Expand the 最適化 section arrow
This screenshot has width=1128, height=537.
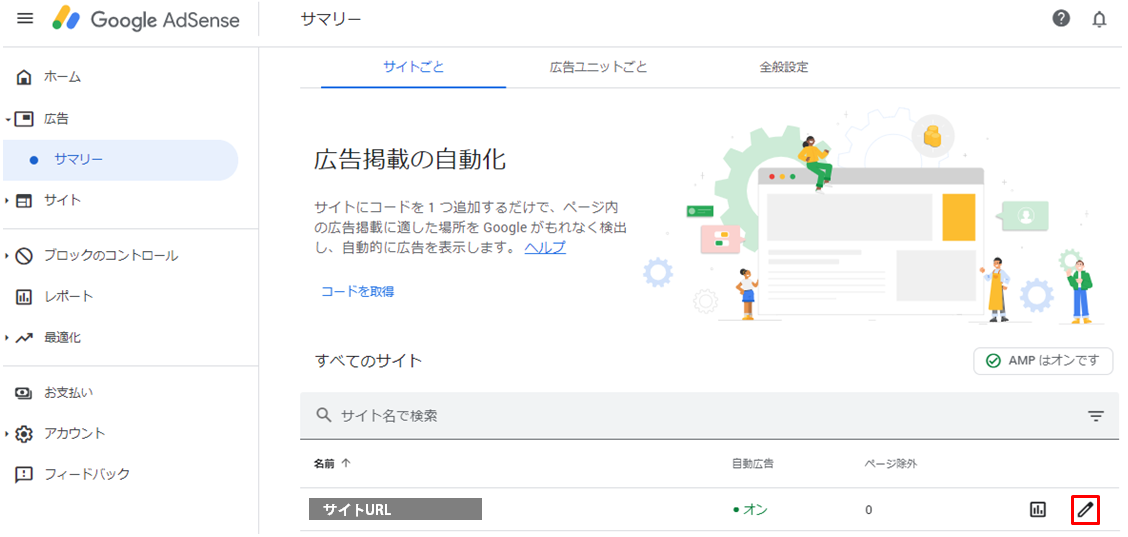(7, 338)
